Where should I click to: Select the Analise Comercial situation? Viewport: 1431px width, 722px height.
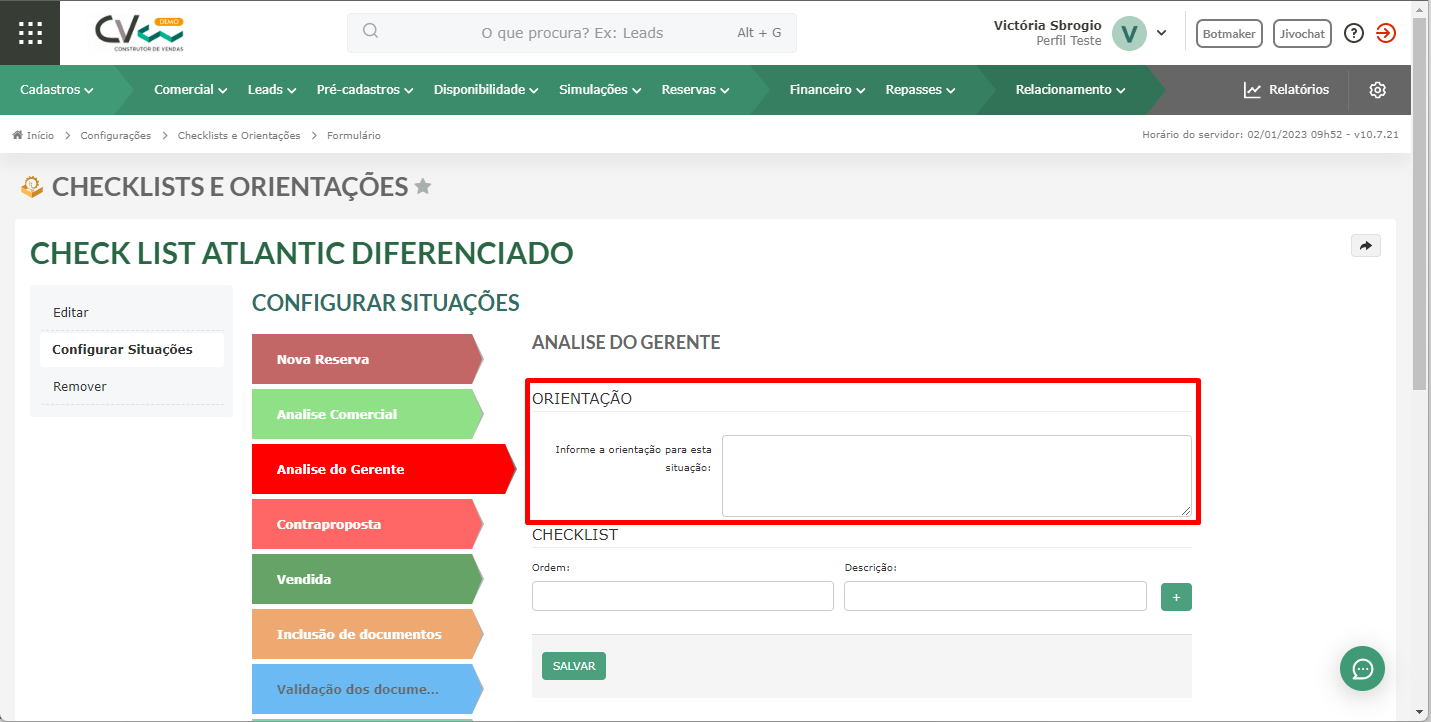coord(367,414)
